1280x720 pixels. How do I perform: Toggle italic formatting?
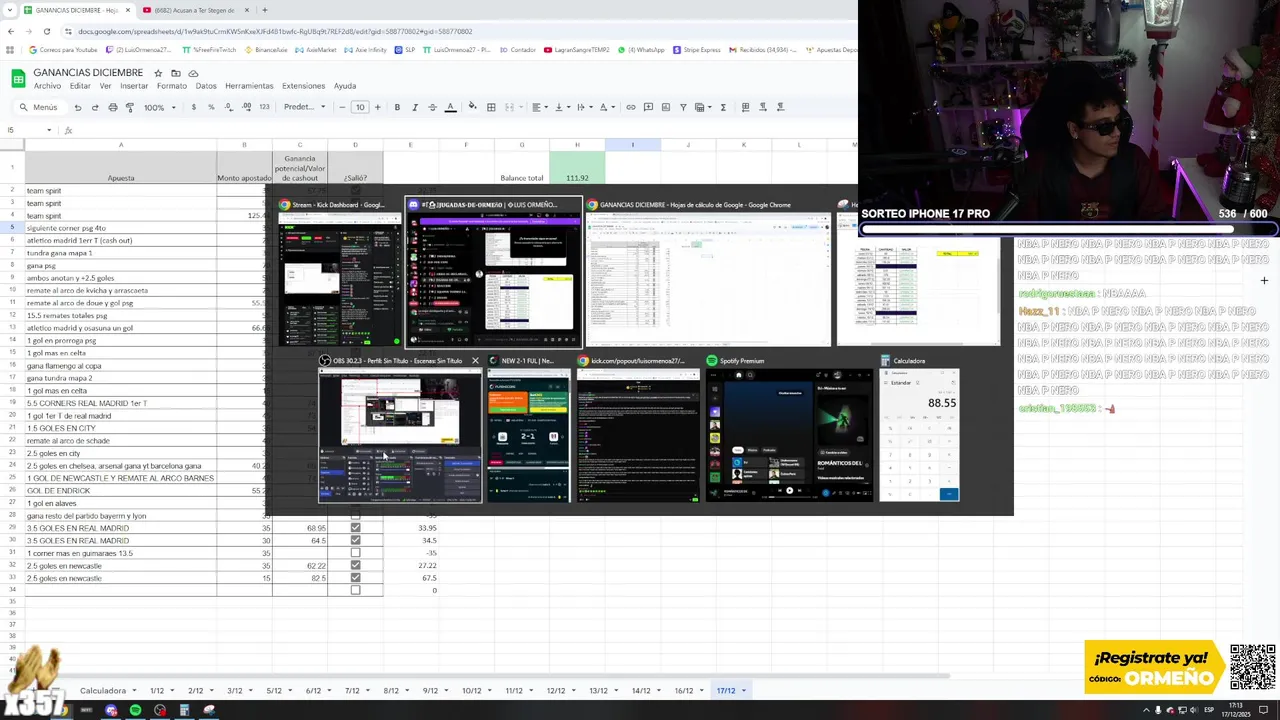pos(415,107)
